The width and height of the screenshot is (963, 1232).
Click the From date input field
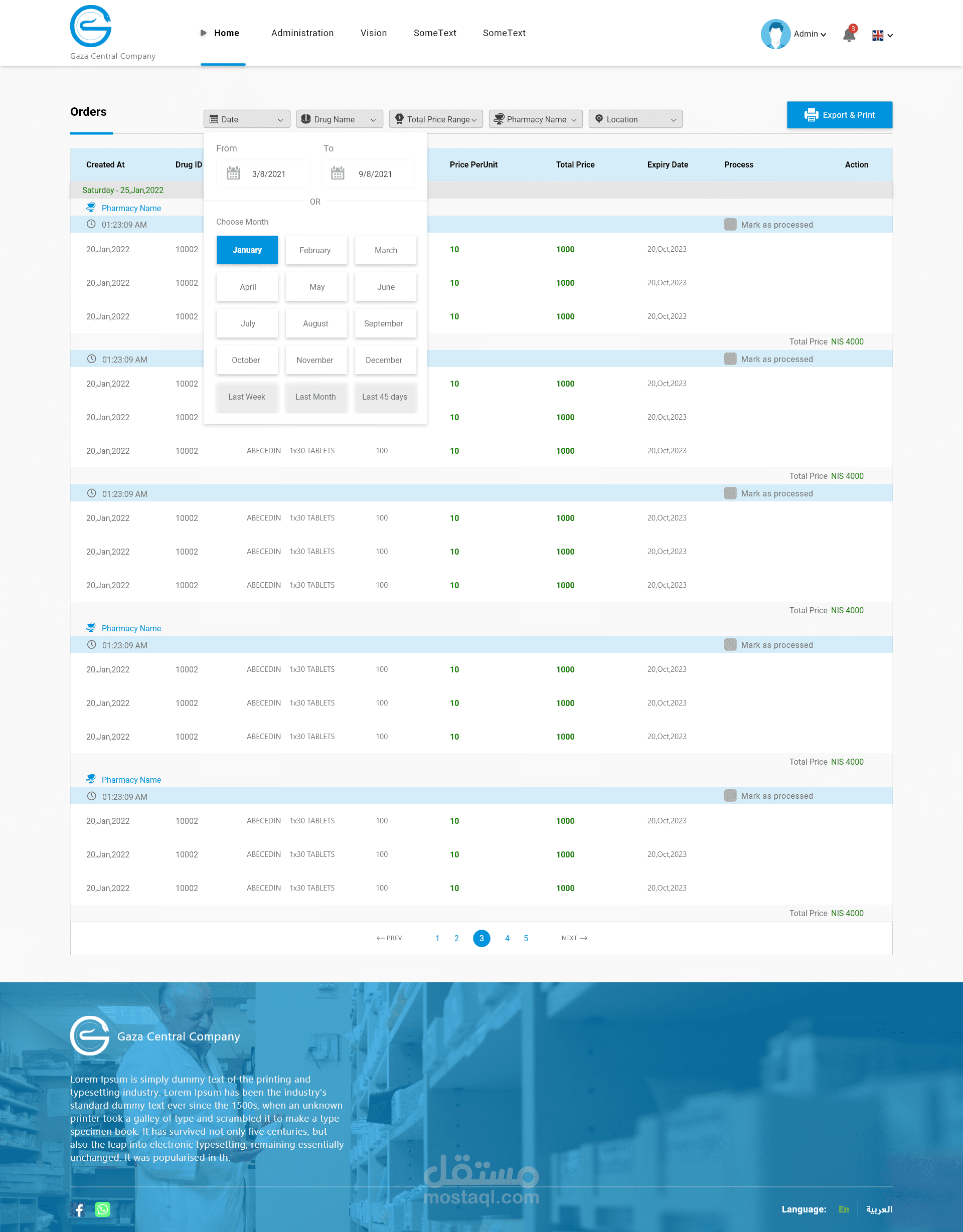(x=269, y=173)
